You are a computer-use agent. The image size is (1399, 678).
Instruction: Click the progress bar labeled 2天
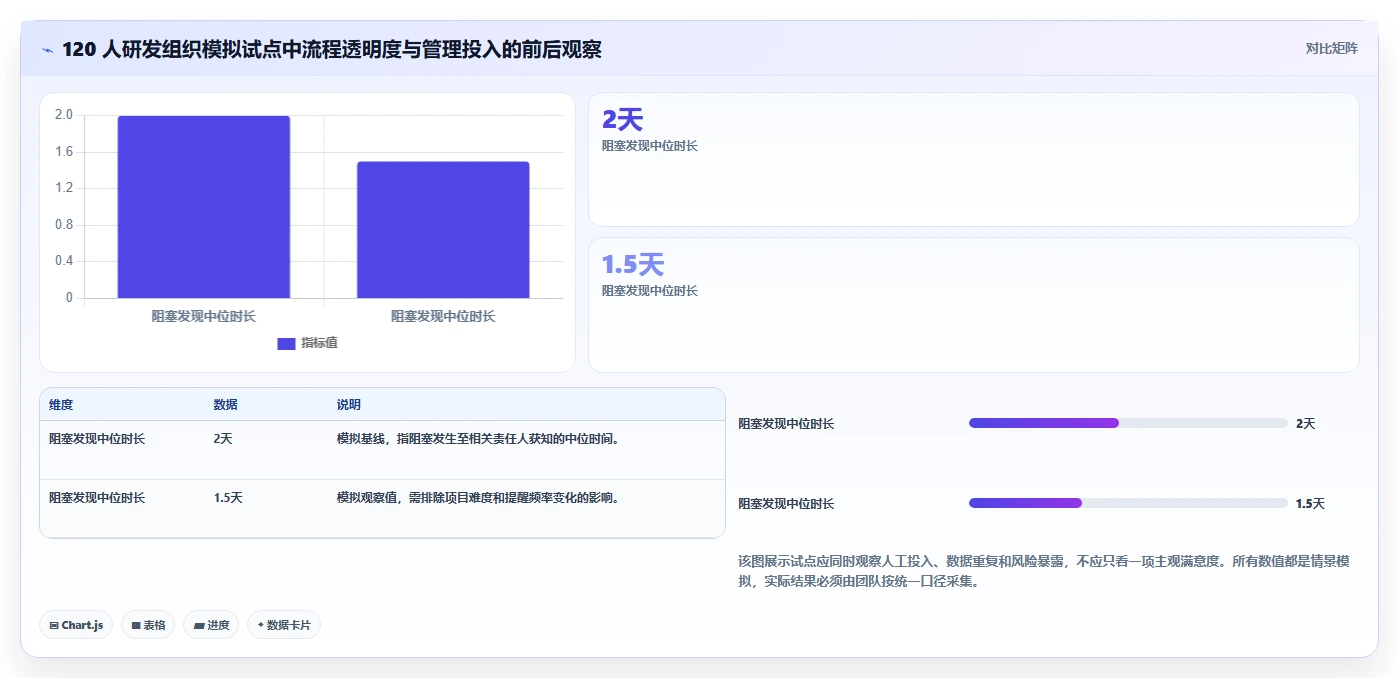[1128, 423]
